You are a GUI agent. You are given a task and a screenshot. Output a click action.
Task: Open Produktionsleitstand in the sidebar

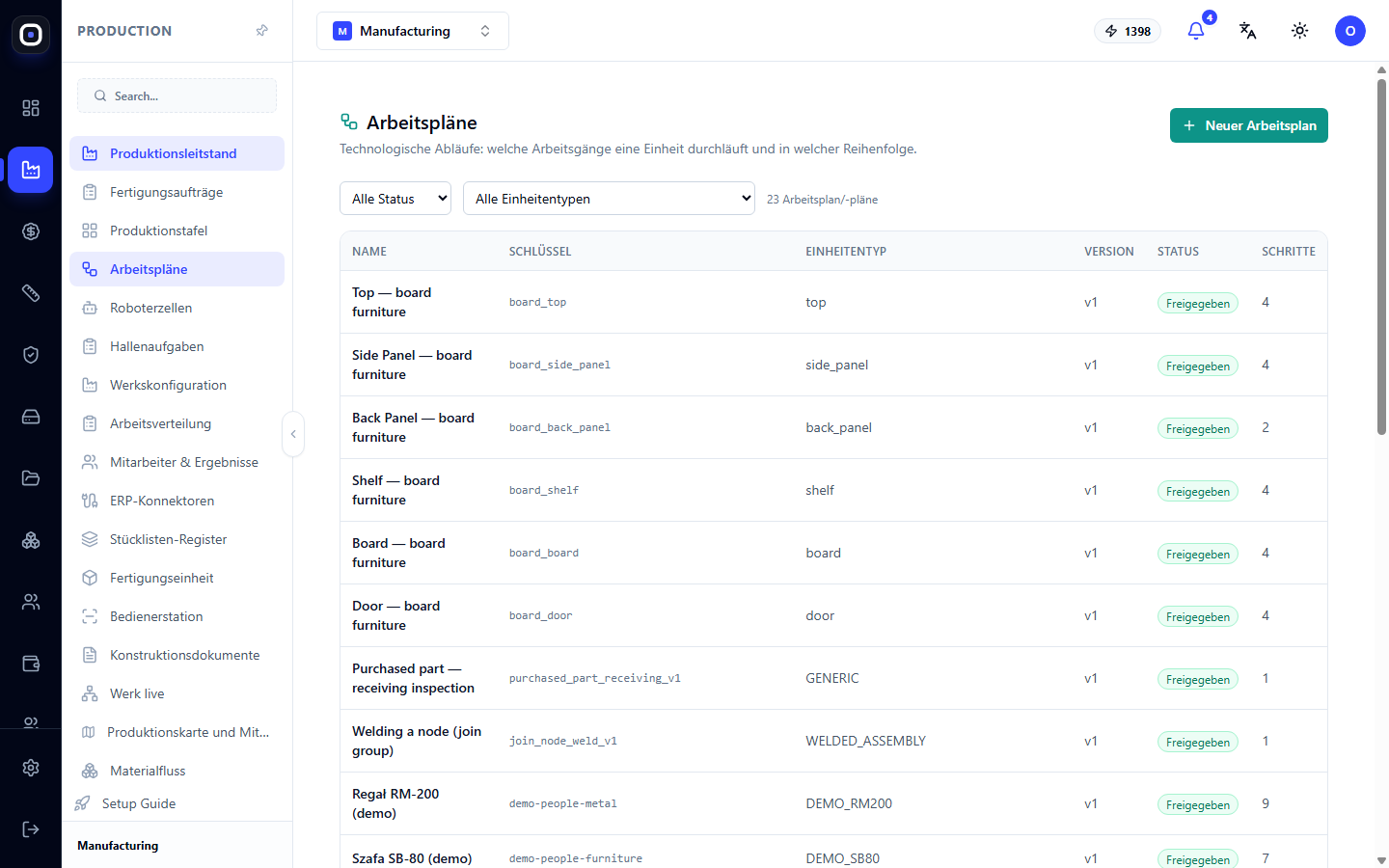[x=177, y=153]
